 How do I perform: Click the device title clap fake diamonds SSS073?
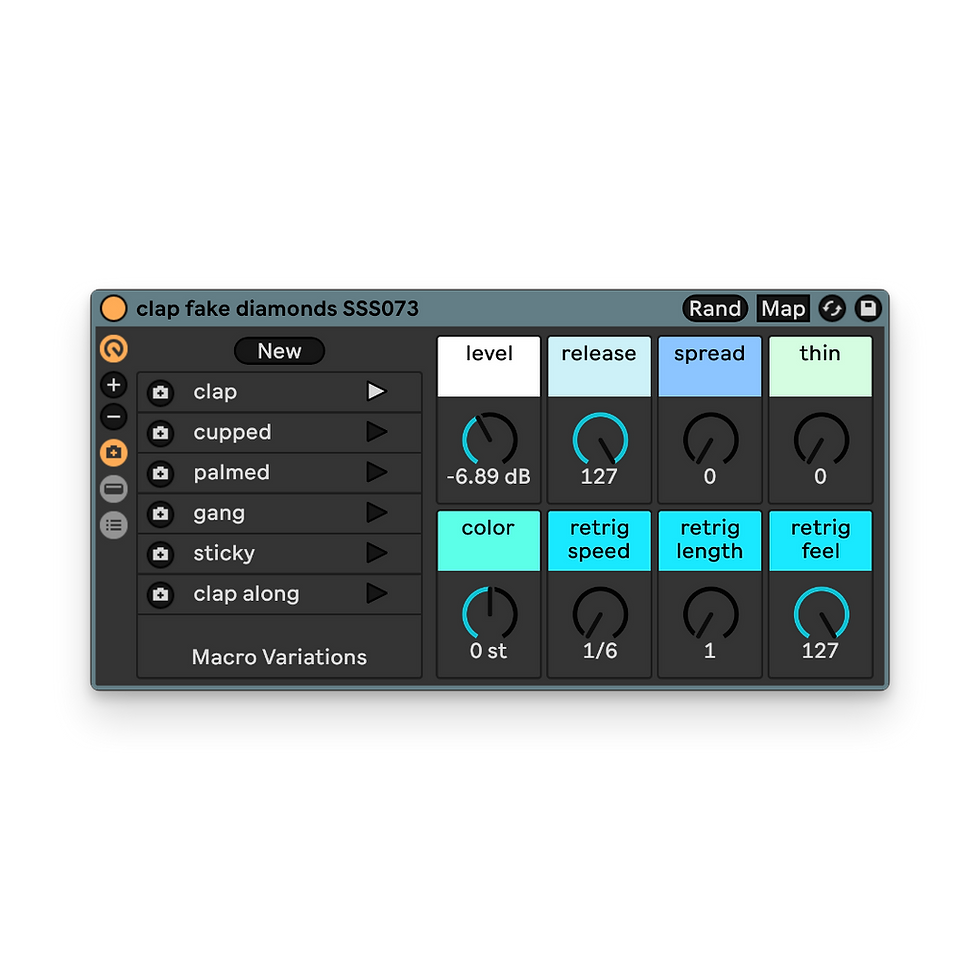pyautogui.click(x=278, y=309)
